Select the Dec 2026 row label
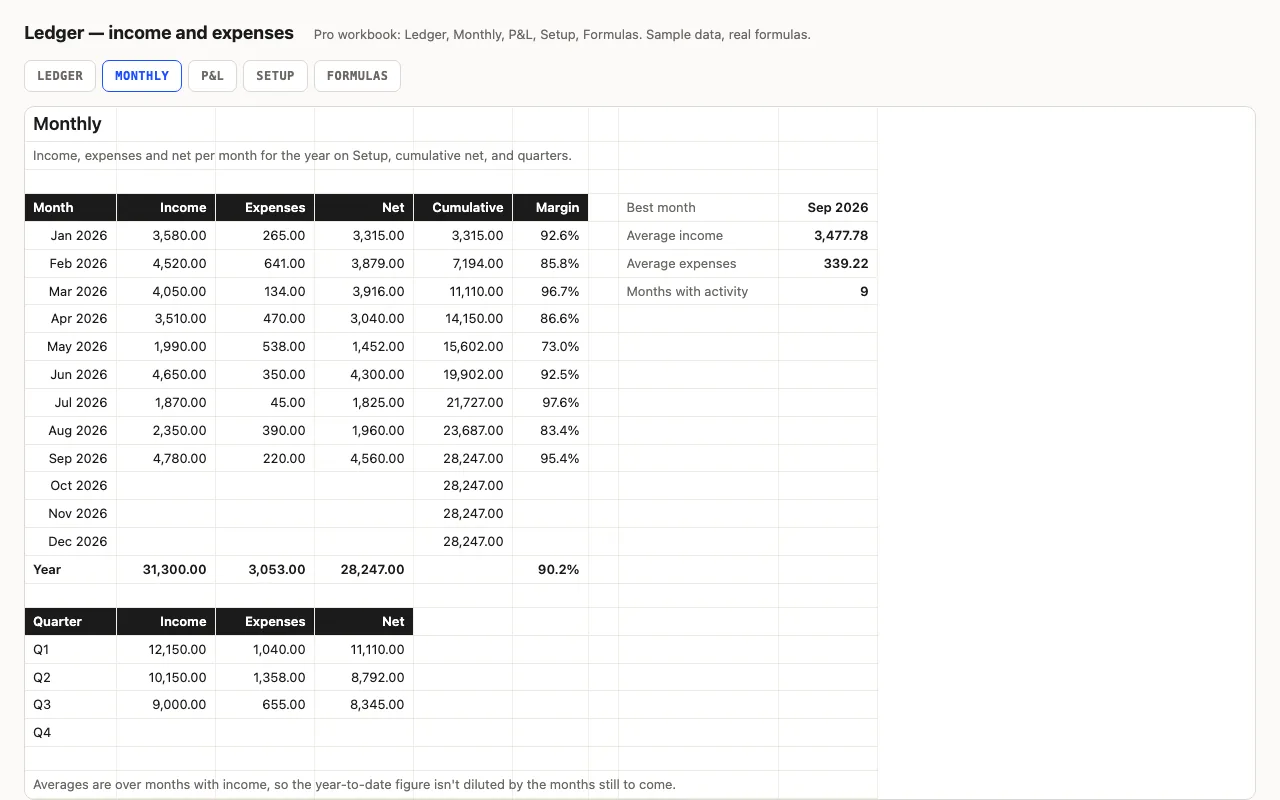1280x800 pixels. point(71,541)
